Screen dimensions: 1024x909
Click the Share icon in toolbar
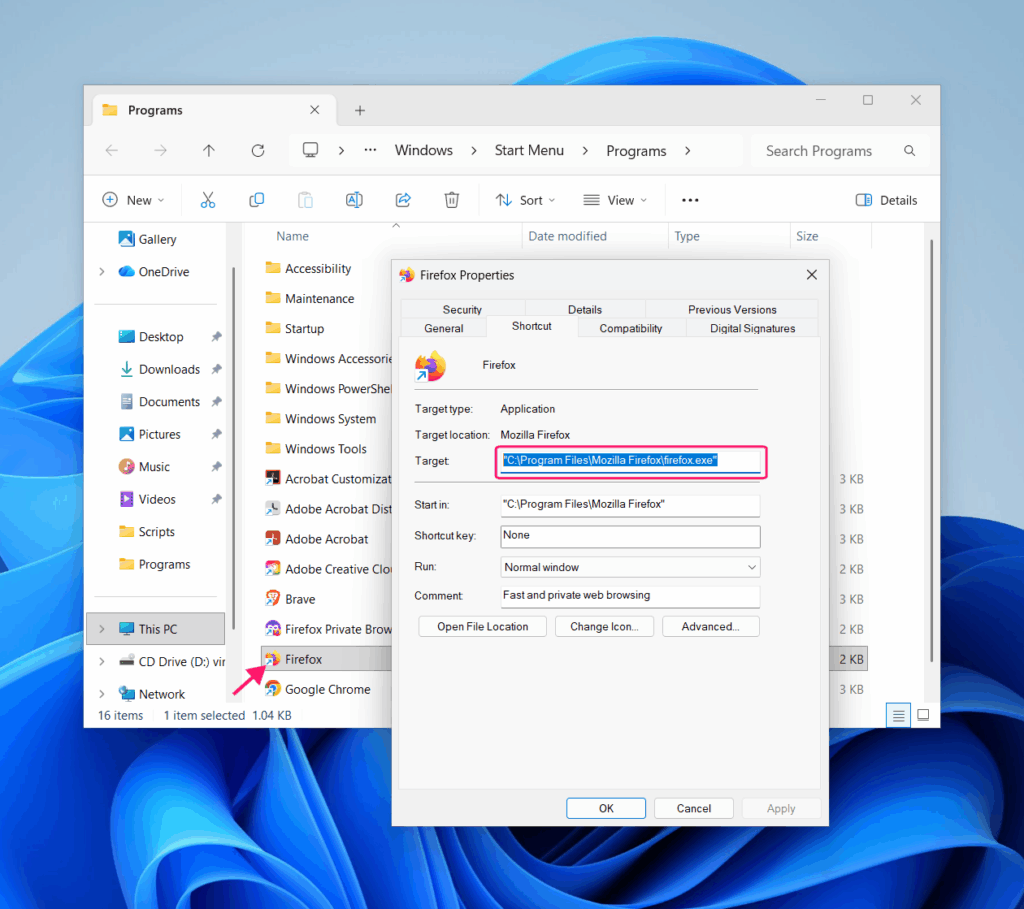(x=403, y=200)
